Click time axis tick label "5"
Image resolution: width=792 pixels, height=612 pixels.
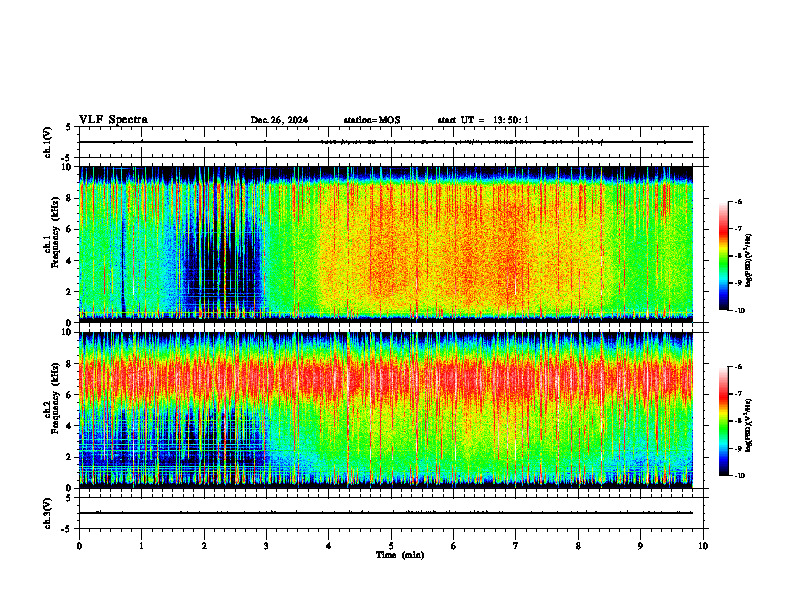coord(391,546)
